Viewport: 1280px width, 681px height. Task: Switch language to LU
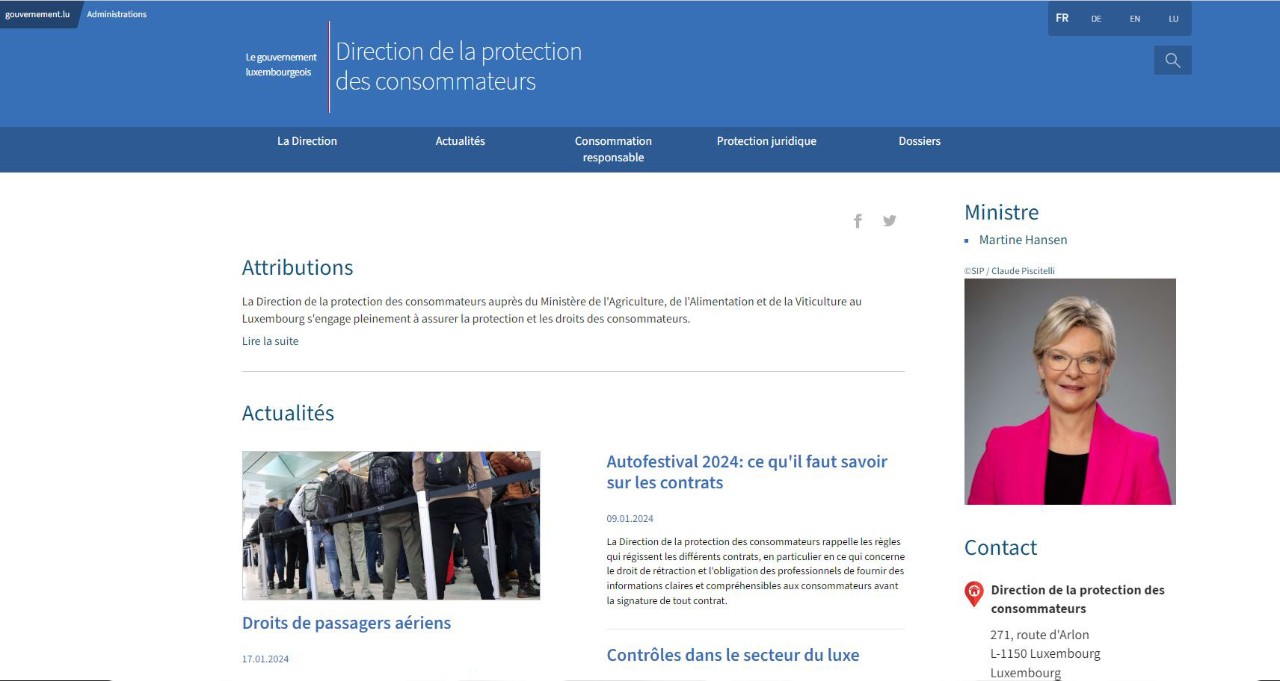click(x=1174, y=18)
